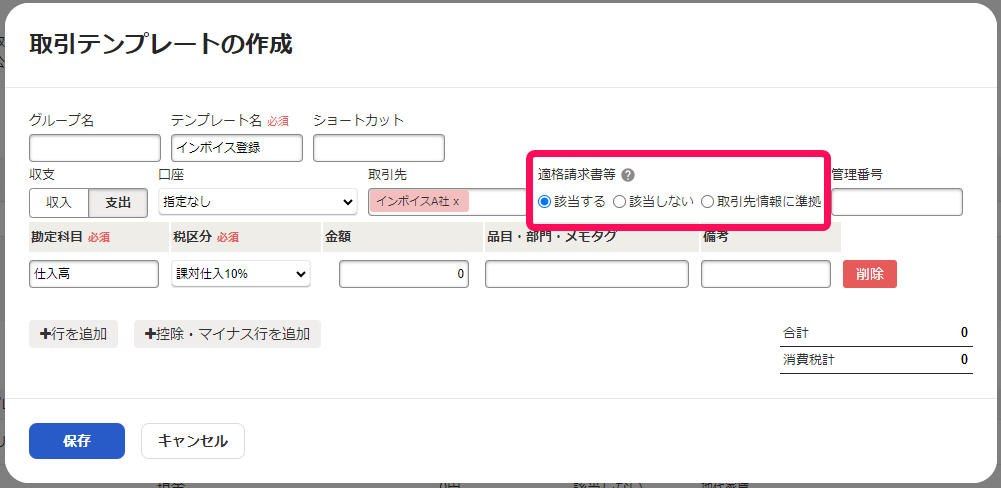The image size is (1001, 488).
Task: Open the 口座 dropdown showing 指定なし
Action: click(258, 202)
